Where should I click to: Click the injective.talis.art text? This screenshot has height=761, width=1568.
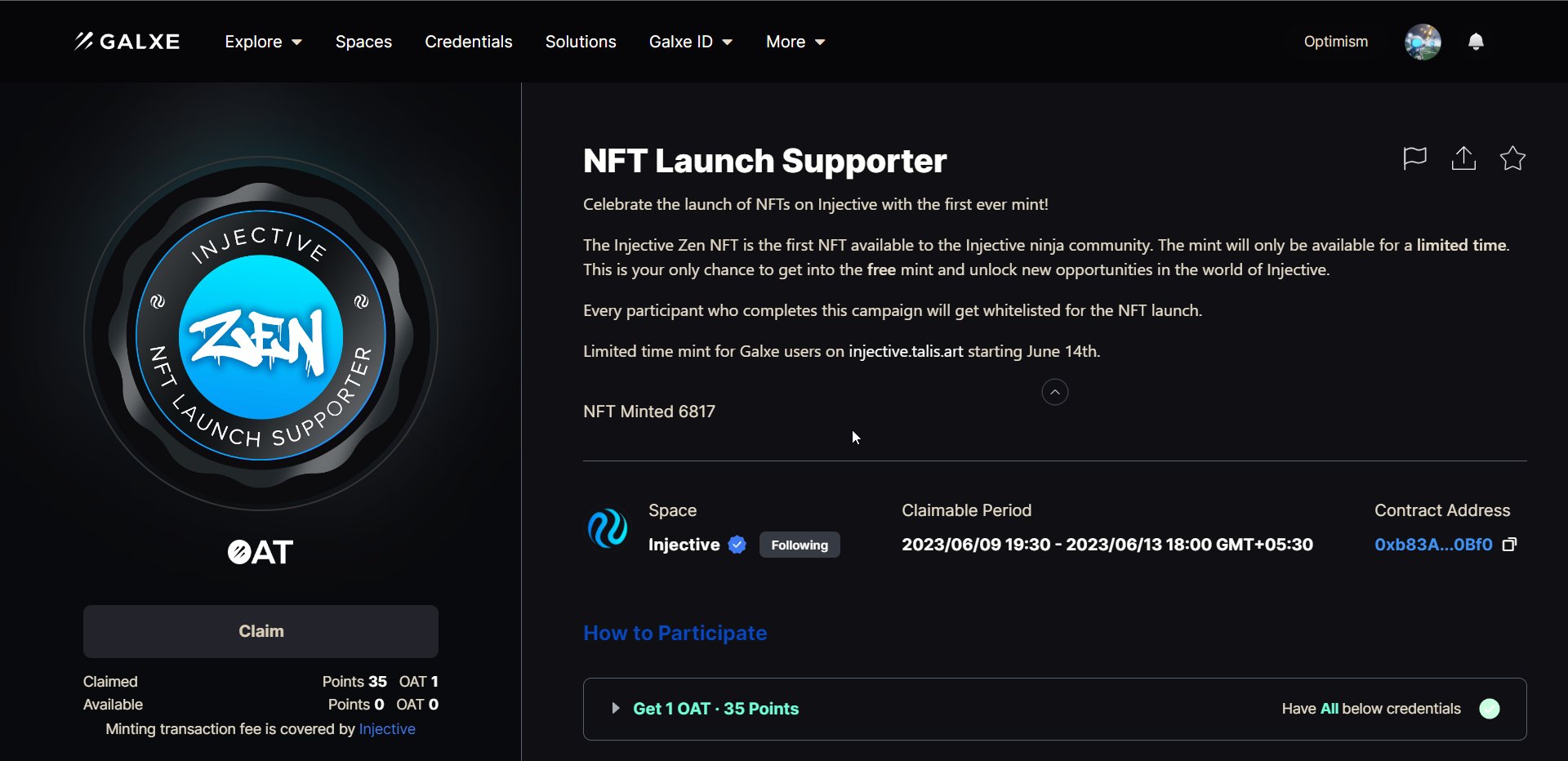click(906, 351)
